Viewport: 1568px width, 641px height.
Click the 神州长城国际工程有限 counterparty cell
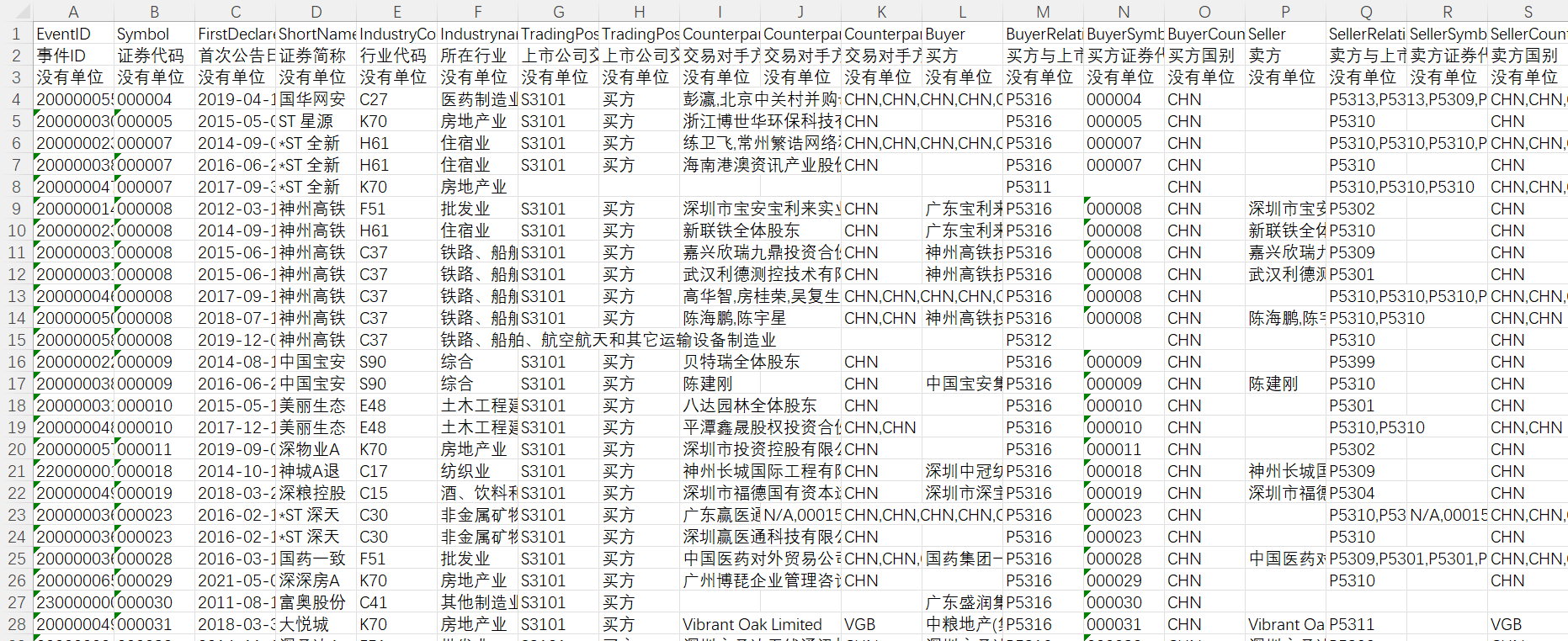click(x=760, y=471)
